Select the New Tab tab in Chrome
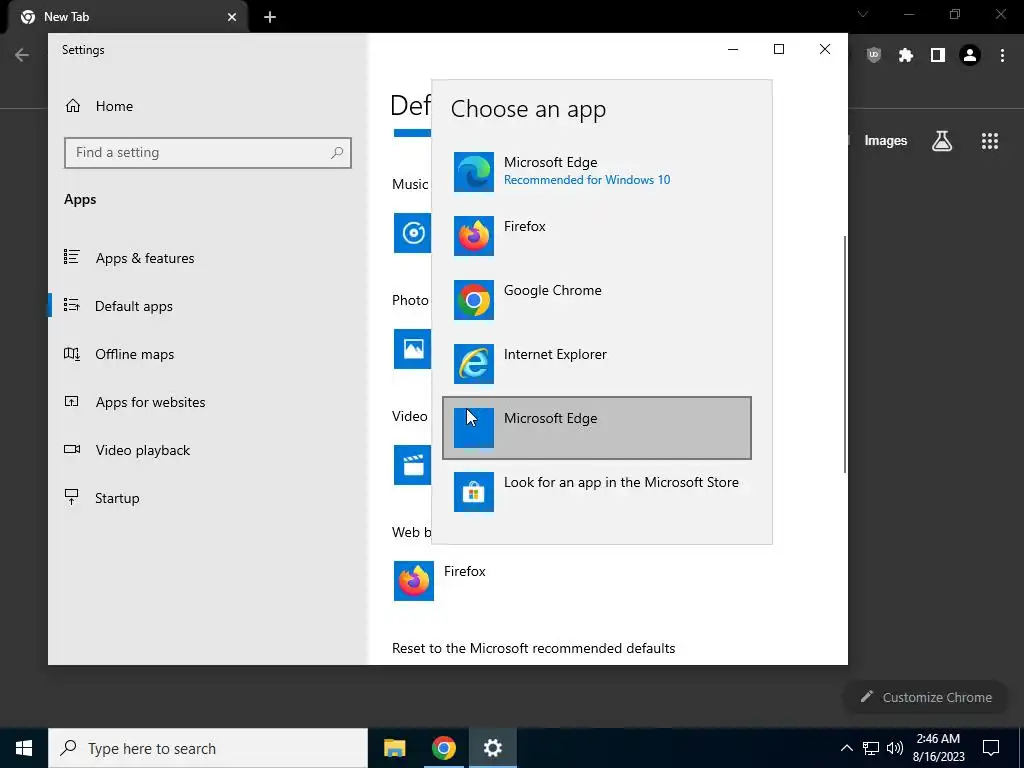The image size is (1024, 768). [x=127, y=17]
